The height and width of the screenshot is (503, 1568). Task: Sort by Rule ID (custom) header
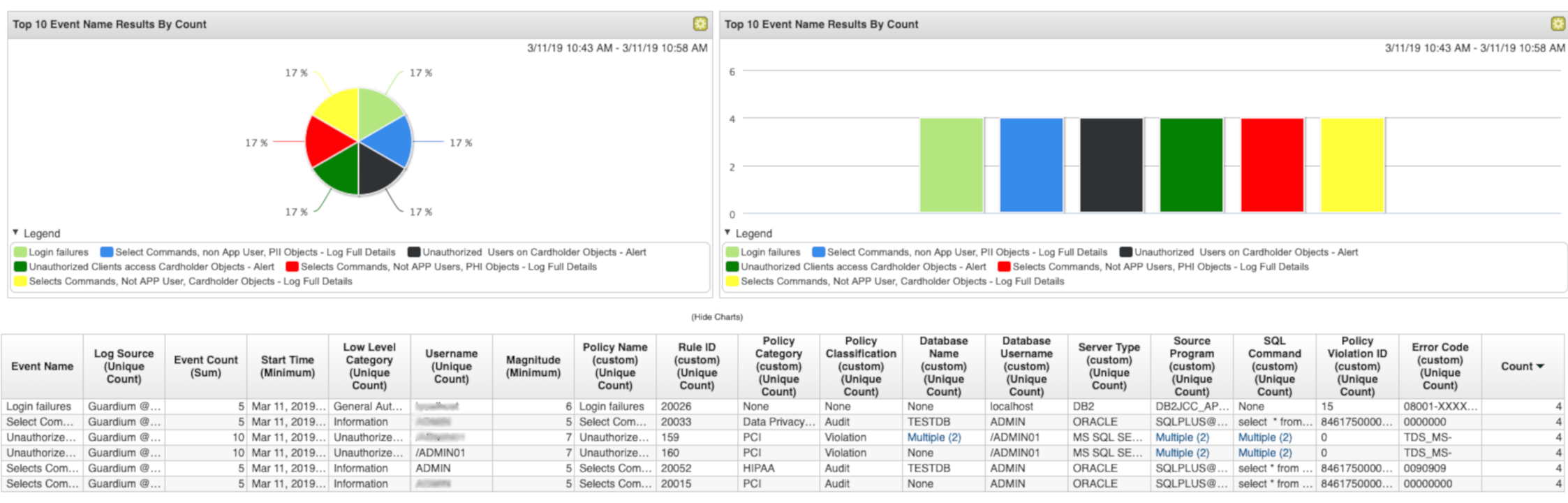pos(697,366)
